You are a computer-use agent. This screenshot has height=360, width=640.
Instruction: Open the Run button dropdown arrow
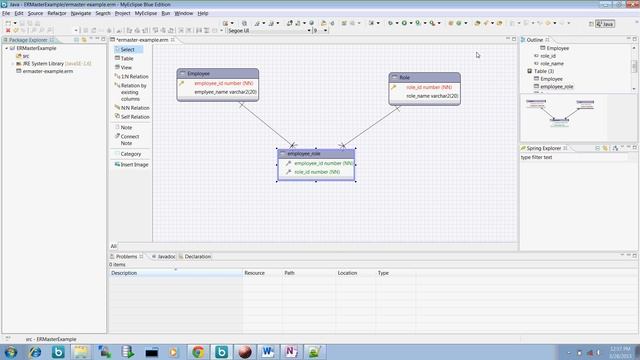pos(411,23)
